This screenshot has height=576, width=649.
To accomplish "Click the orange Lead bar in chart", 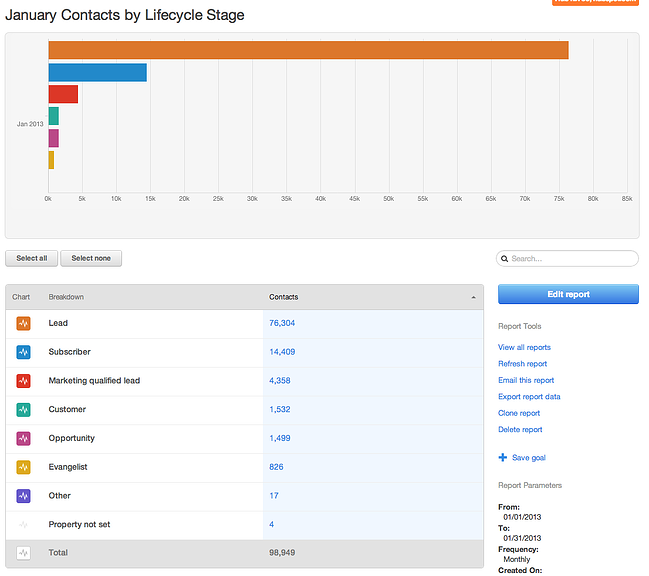I will [308, 50].
